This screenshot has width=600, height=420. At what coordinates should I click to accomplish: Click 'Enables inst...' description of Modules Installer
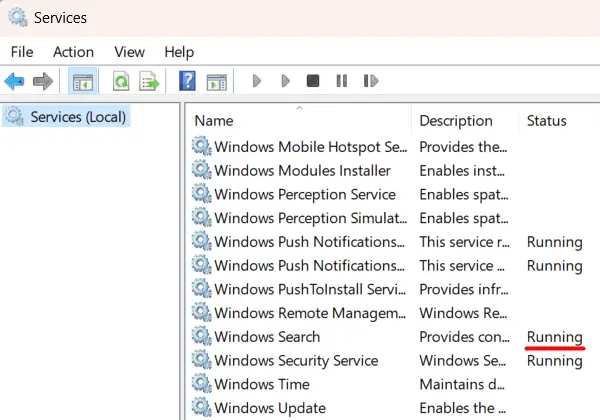click(x=461, y=171)
